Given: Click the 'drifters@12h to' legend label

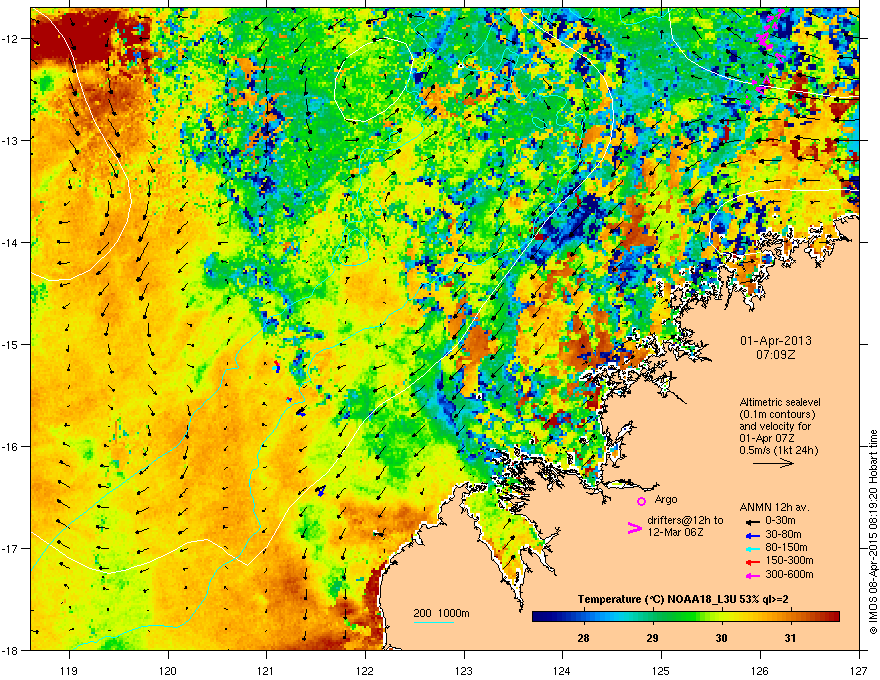Looking at the screenshot, I should point(685,520).
